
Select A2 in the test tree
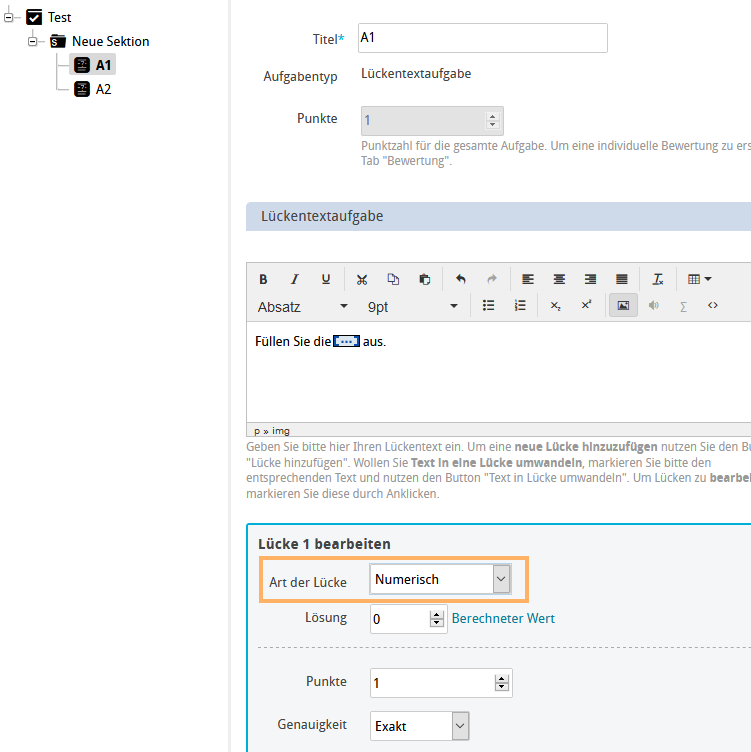(103, 89)
